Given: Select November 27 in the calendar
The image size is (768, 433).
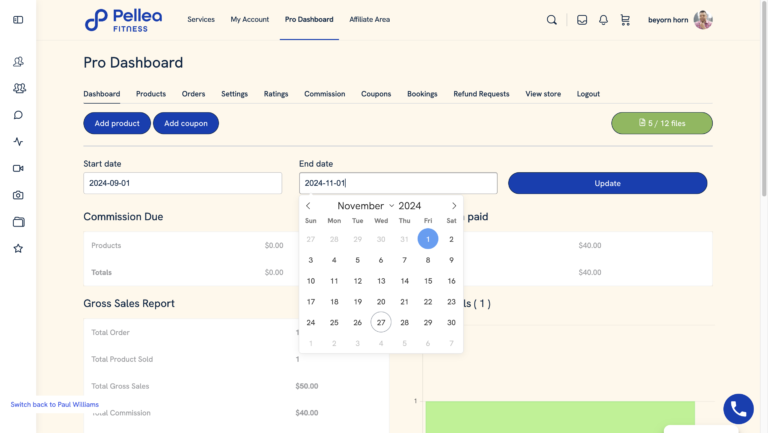Looking at the screenshot, I should [x=381, y=322].
